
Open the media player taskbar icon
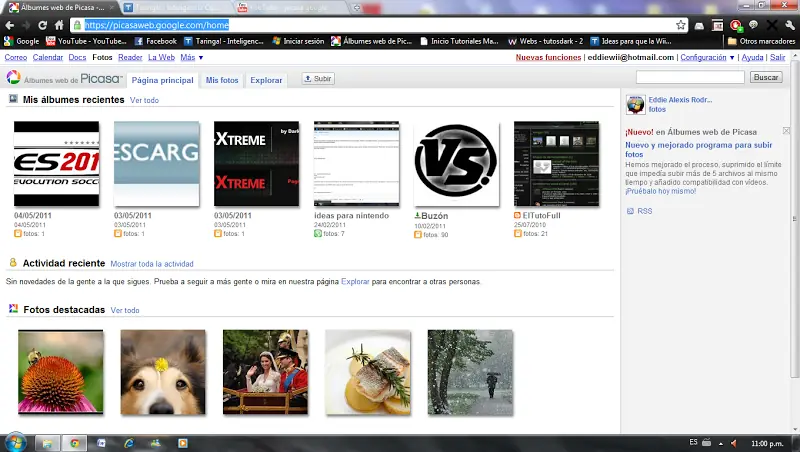182,443
